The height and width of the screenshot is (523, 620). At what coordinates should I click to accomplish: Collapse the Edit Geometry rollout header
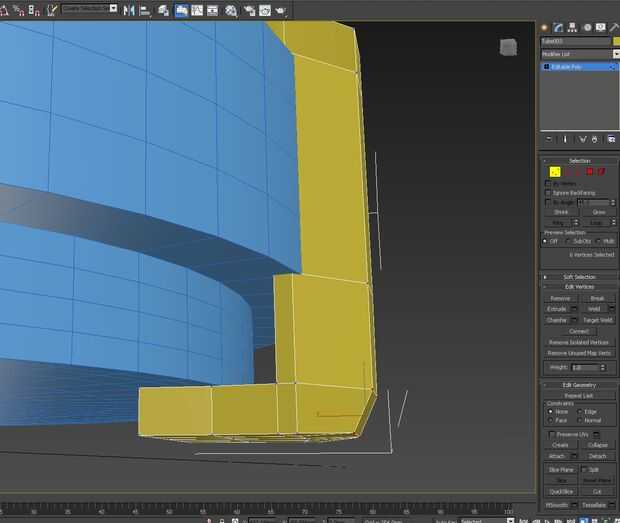pyautogui.click(x=579, y=385)
